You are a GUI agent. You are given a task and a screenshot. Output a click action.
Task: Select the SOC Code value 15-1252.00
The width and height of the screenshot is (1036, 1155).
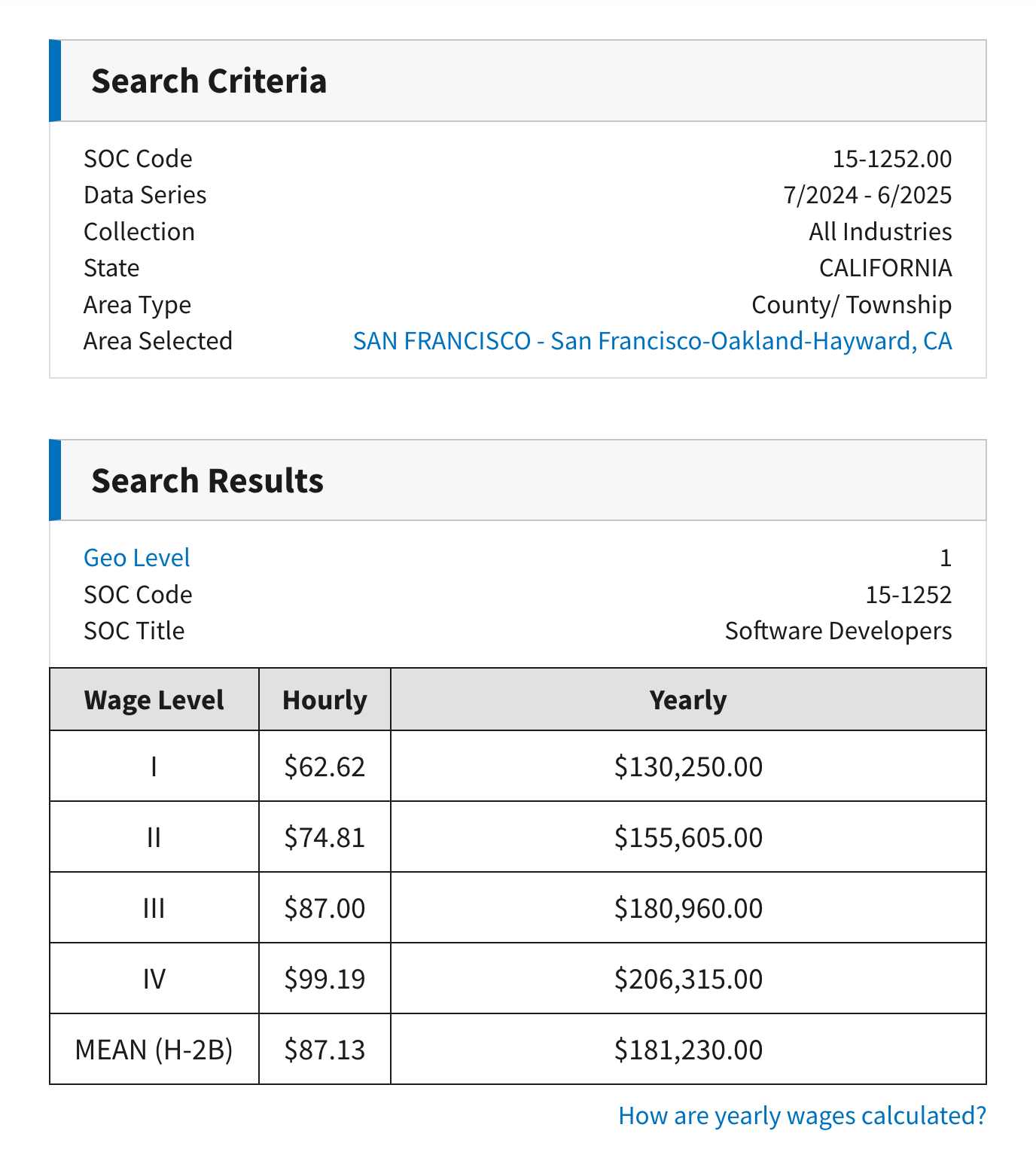[x=892, y=158]
